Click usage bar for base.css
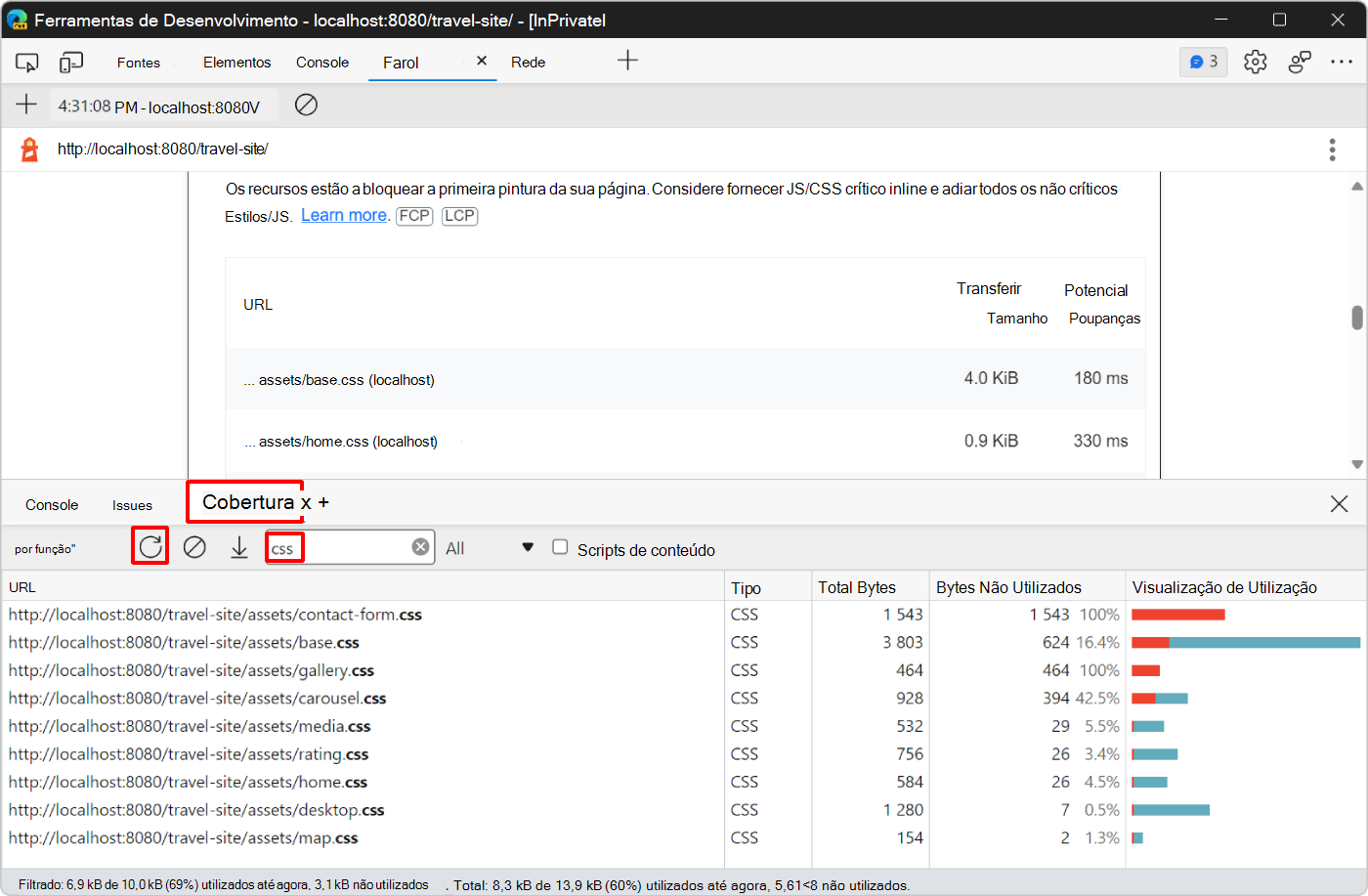 tap(1245, 643)
